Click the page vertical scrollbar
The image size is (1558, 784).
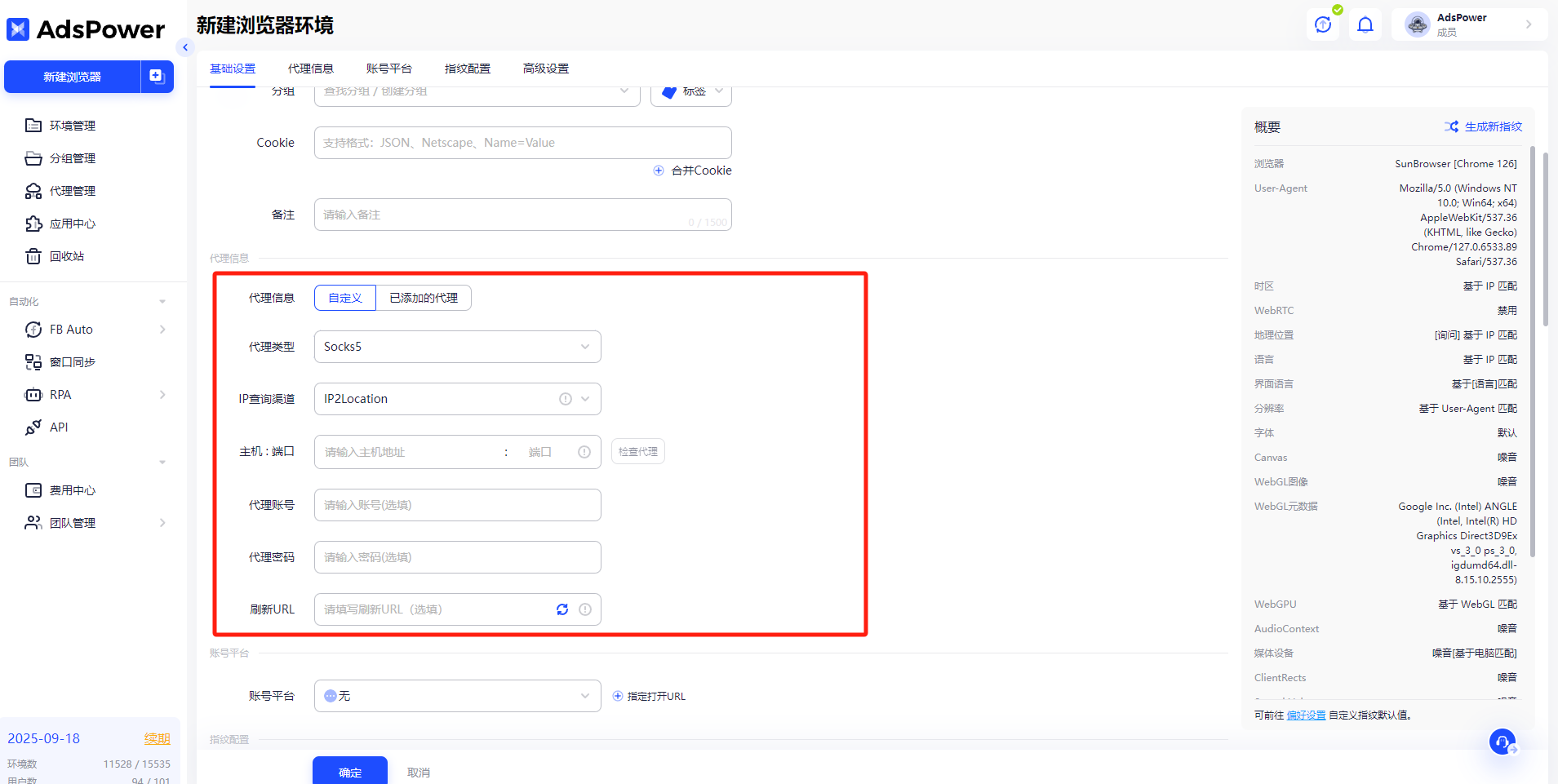pos(1546,239)
